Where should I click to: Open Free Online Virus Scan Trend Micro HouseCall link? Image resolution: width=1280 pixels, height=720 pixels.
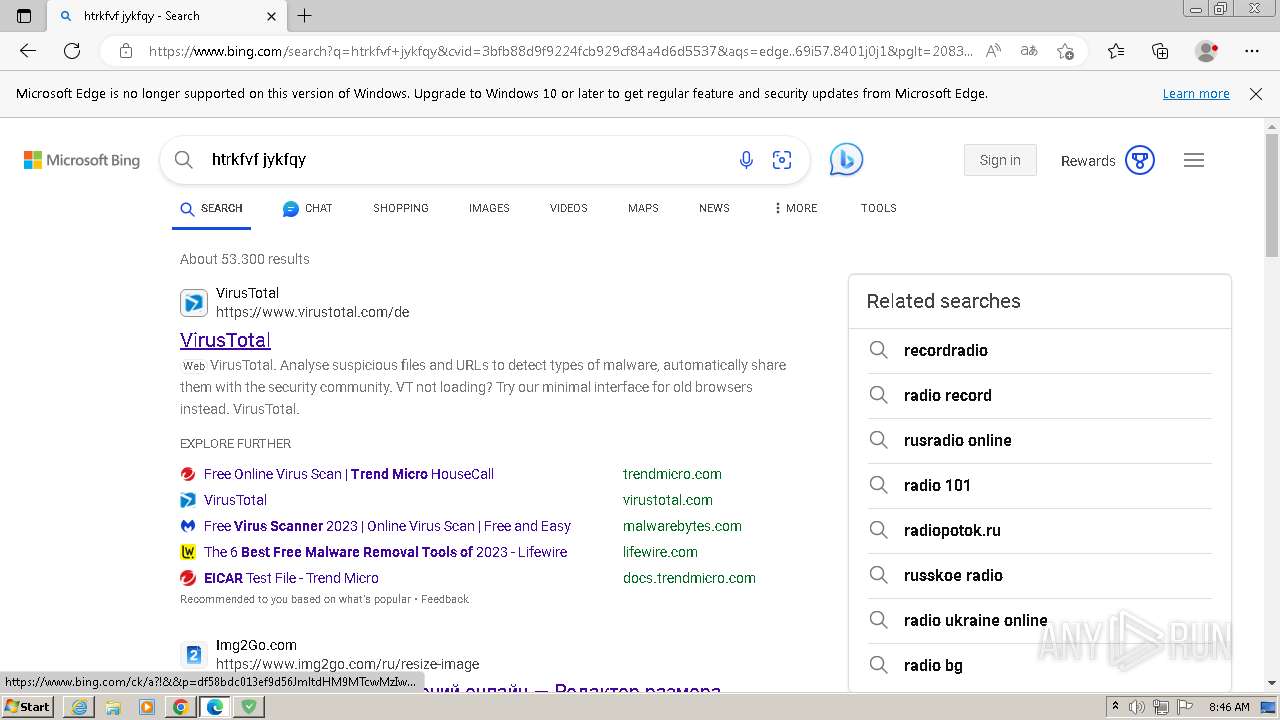tap(349, 474)
